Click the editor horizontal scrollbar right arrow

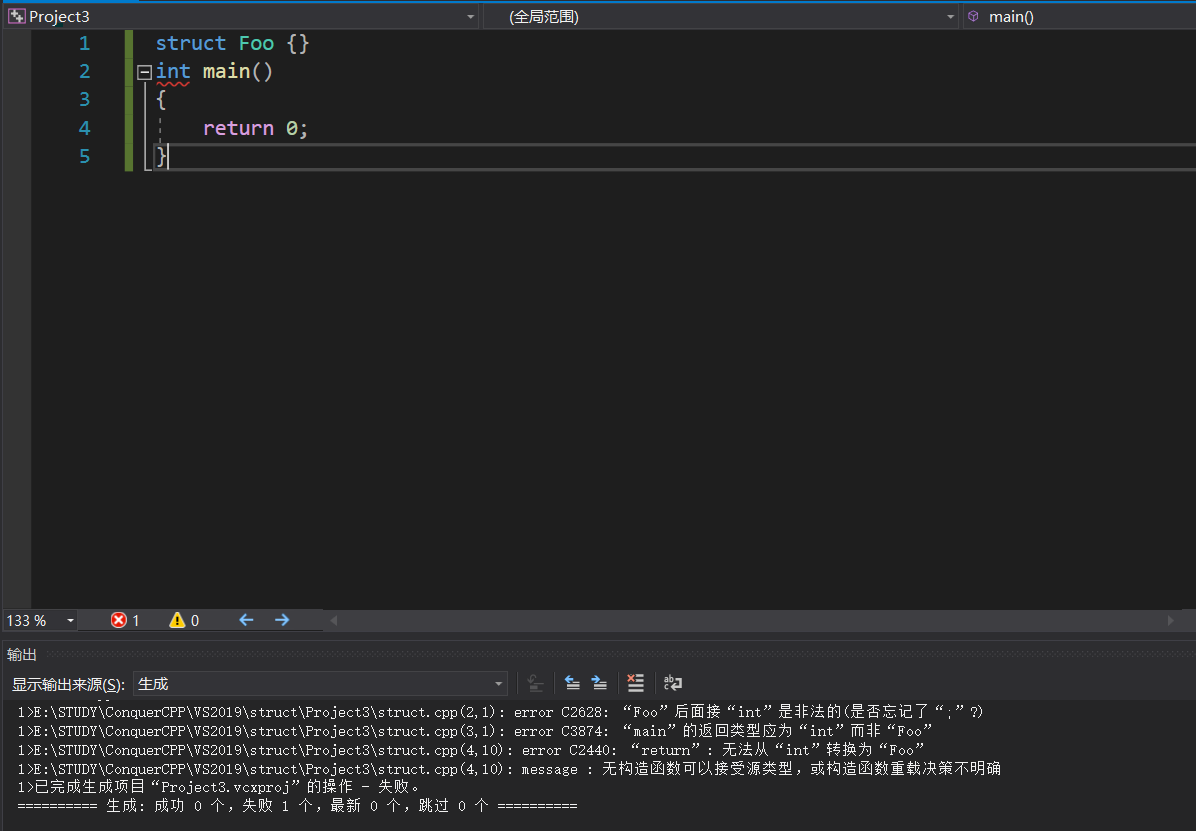click(1171, 620)
